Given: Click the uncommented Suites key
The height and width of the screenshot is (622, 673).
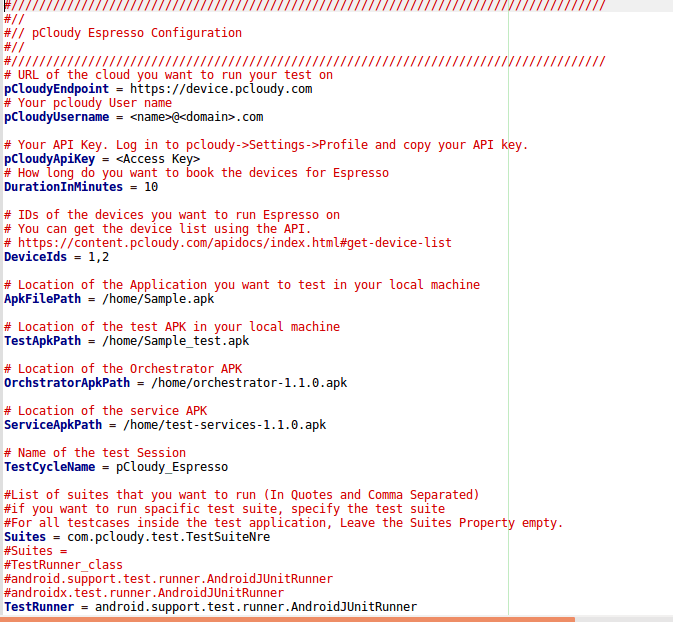Looking at the screenshot, I should (25, 537).
